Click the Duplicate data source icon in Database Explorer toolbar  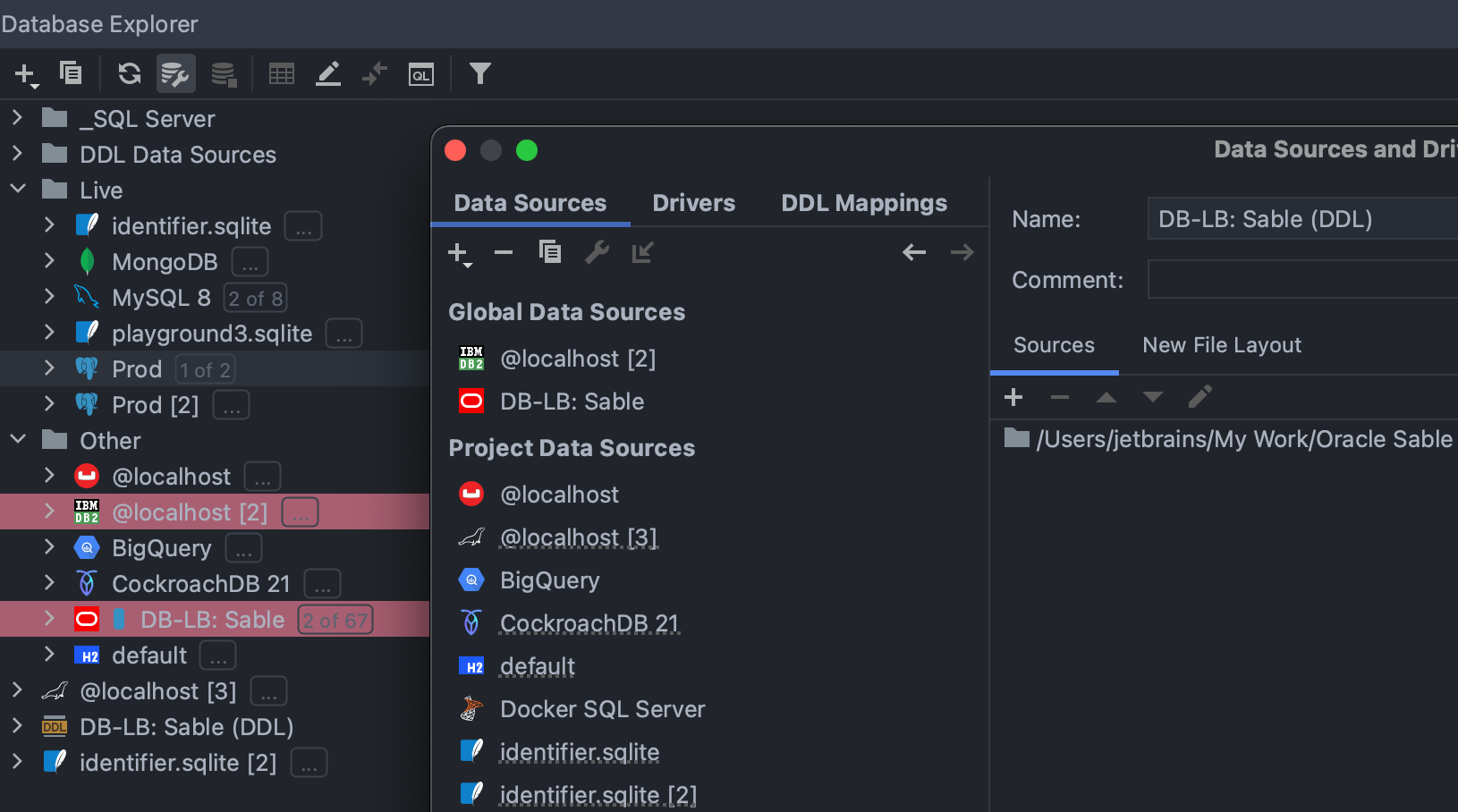(x=71, y=72)
